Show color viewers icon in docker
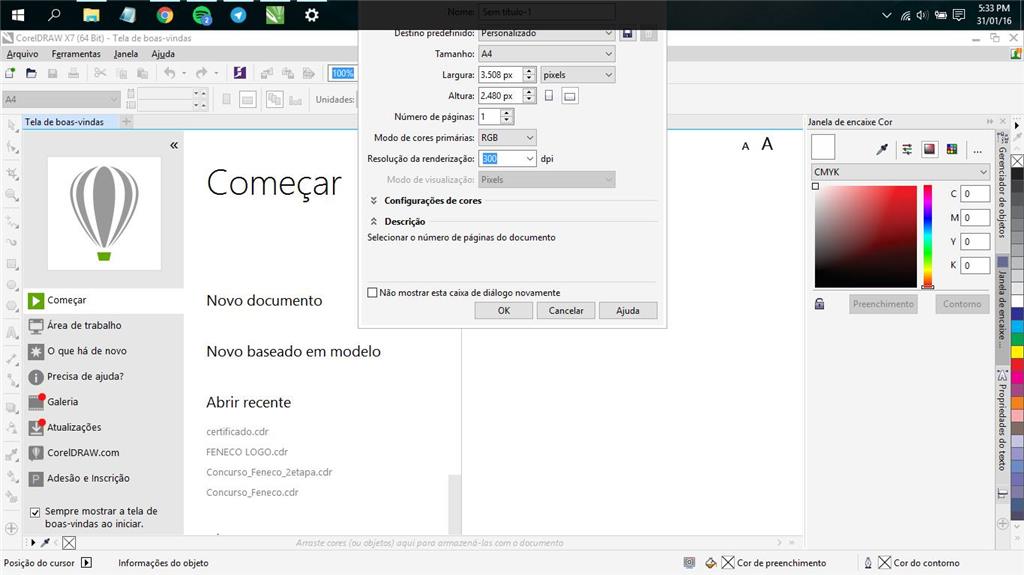 coord(929,150)
